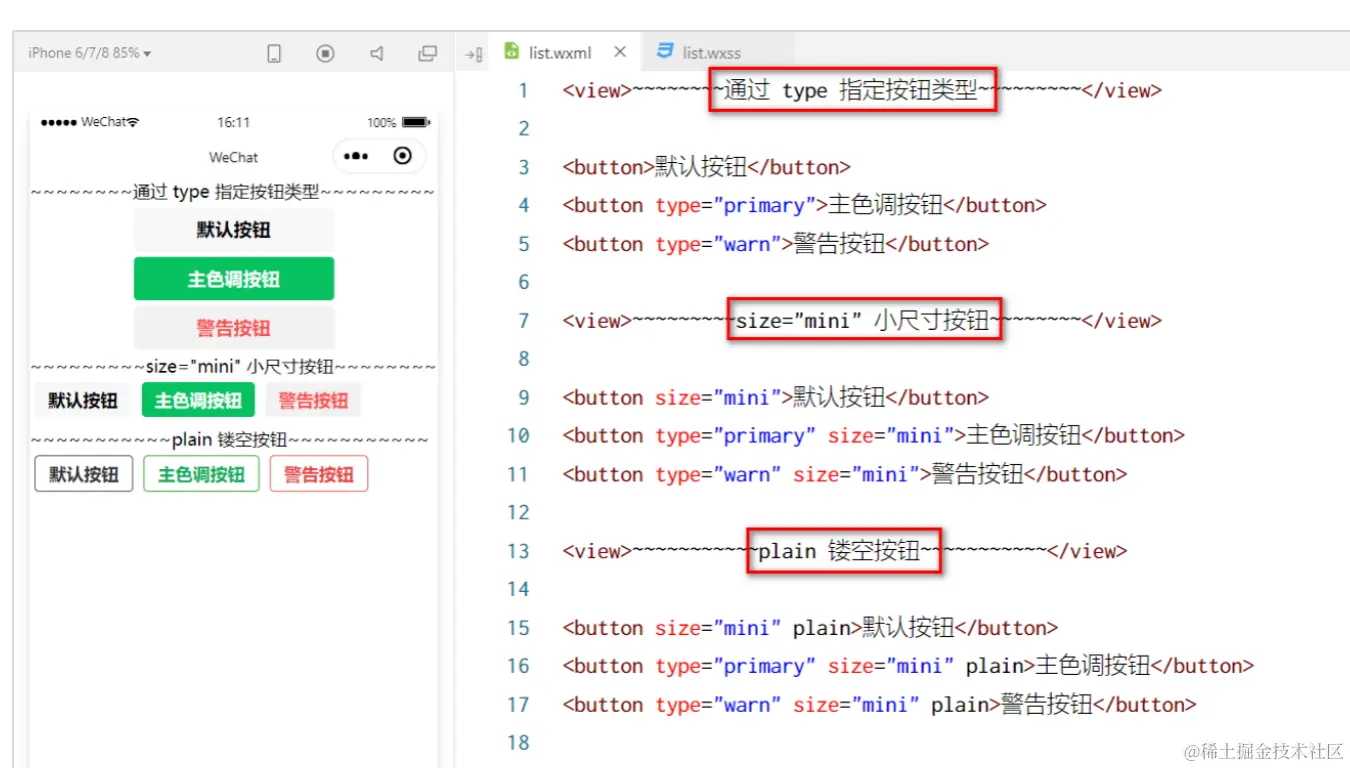The image size is (1350, 768).
Task: Click the detach simulator window icon
Action: pyautogui.click(x=428, y=54)
